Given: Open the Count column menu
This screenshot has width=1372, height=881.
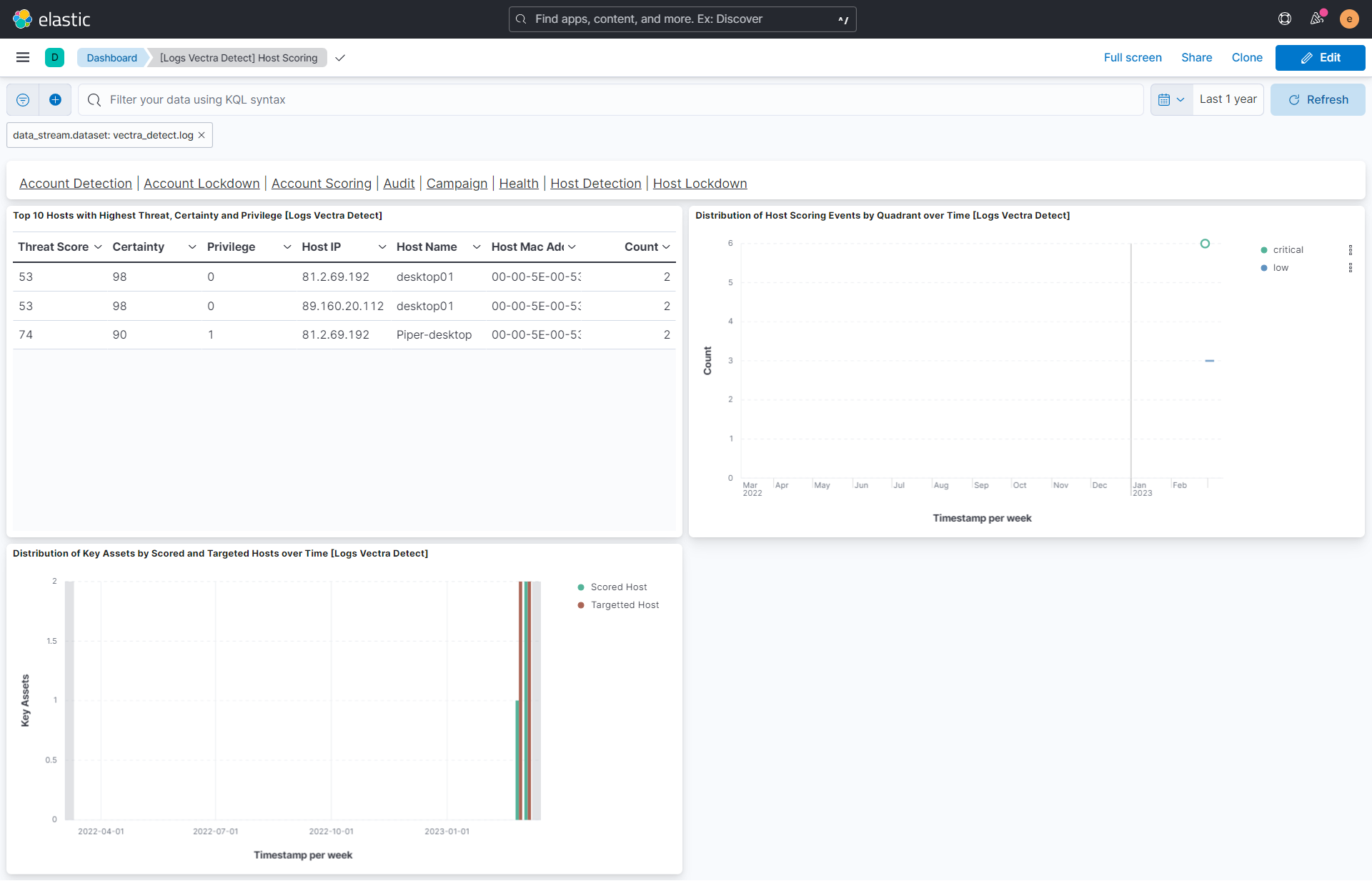Looking at the screenshot, I should pyautogui.click(x=666, y=247).
